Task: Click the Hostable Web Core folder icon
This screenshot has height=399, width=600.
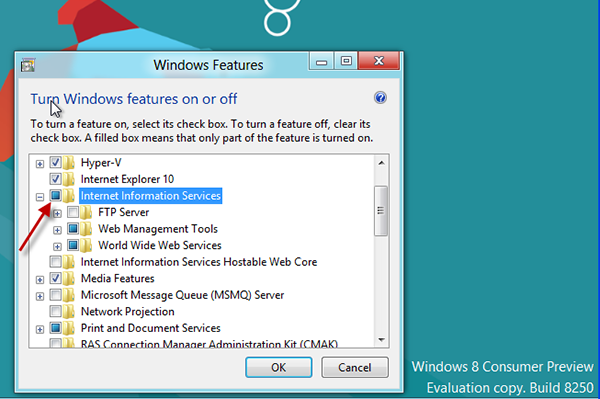Action: [x=69, y=262]
